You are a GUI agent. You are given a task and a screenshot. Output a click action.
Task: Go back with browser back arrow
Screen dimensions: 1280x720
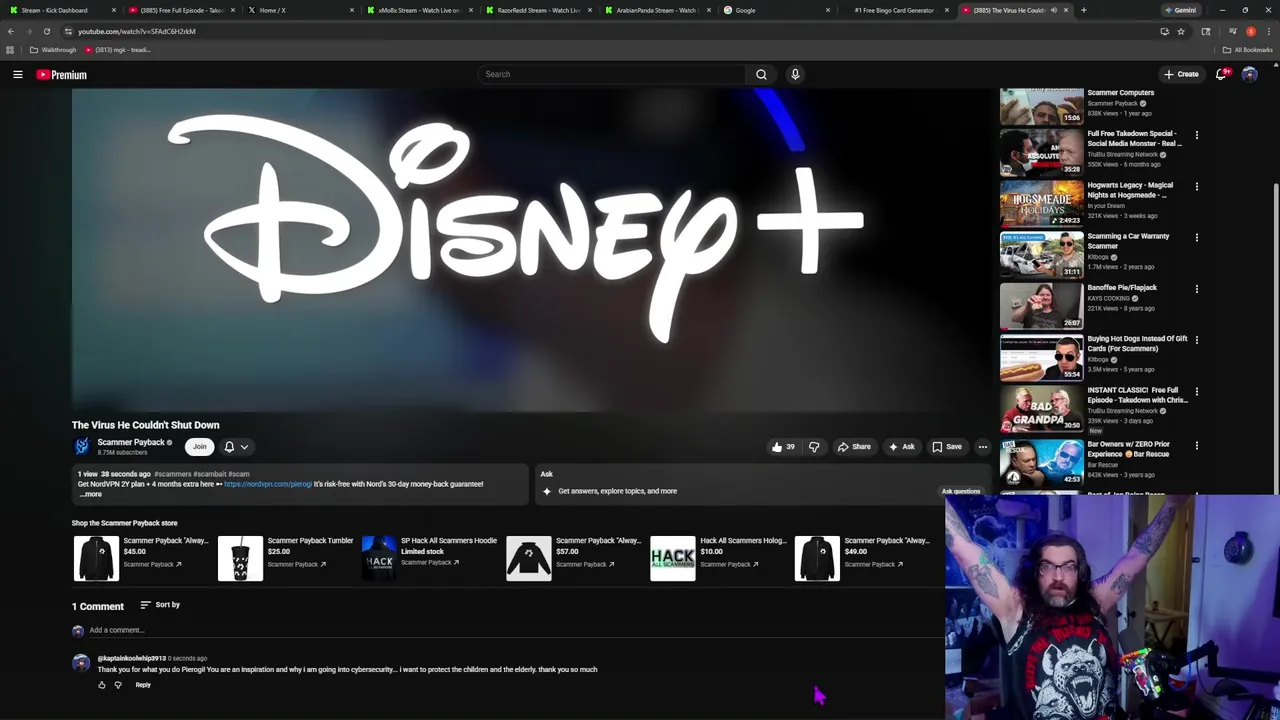11,31
